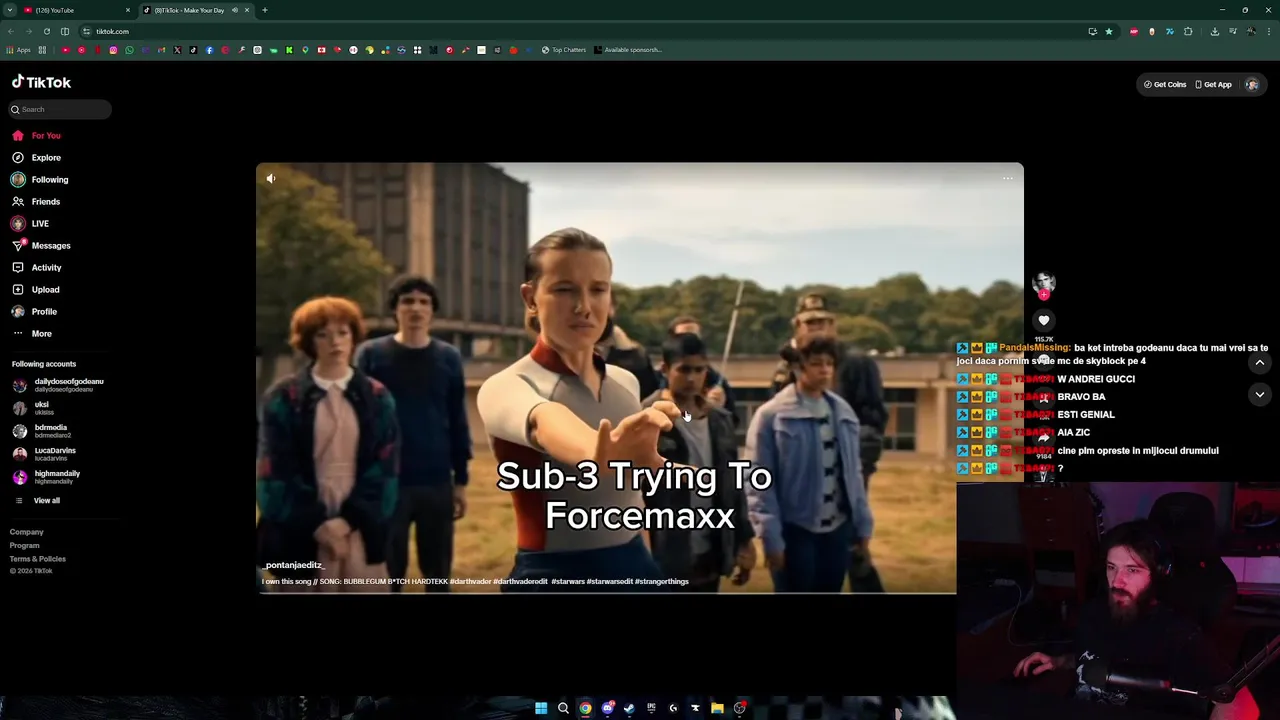1280x720 pixels.
Task: Open Discord from the taskbar
Action: [607, 708]
